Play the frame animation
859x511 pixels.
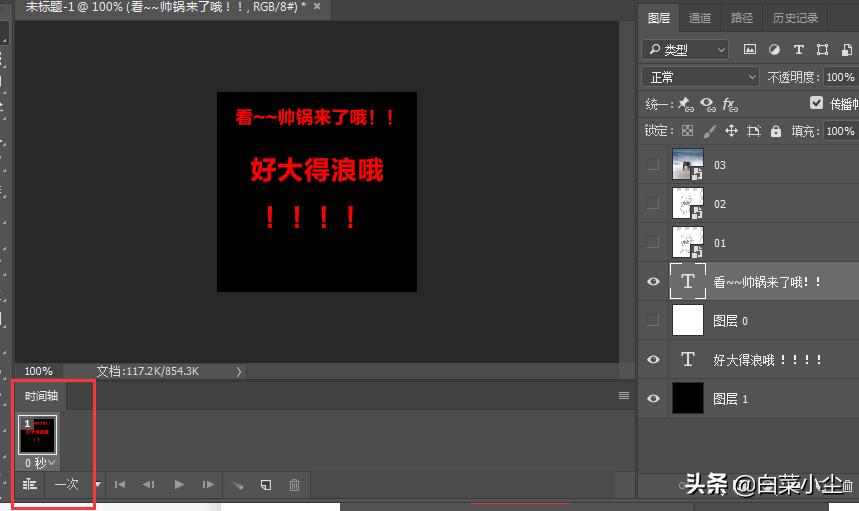(x=179, y=485)
